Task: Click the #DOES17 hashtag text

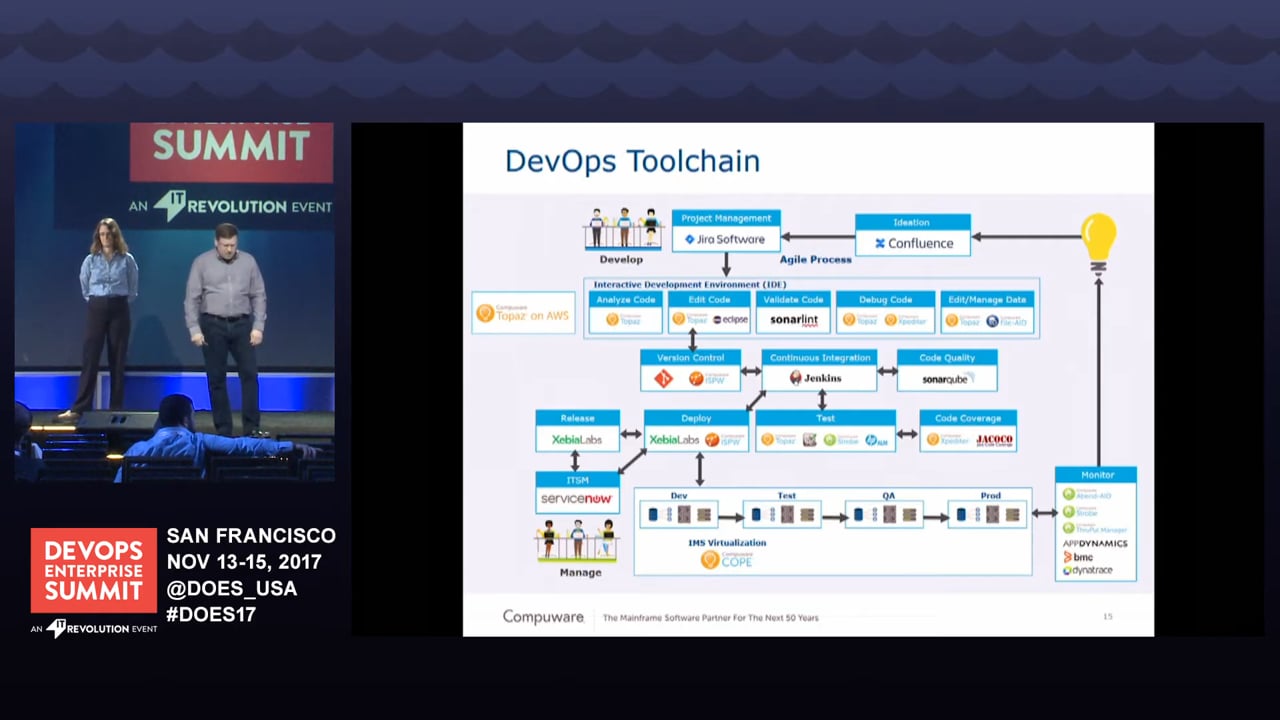Action: [x=211, y=614]
